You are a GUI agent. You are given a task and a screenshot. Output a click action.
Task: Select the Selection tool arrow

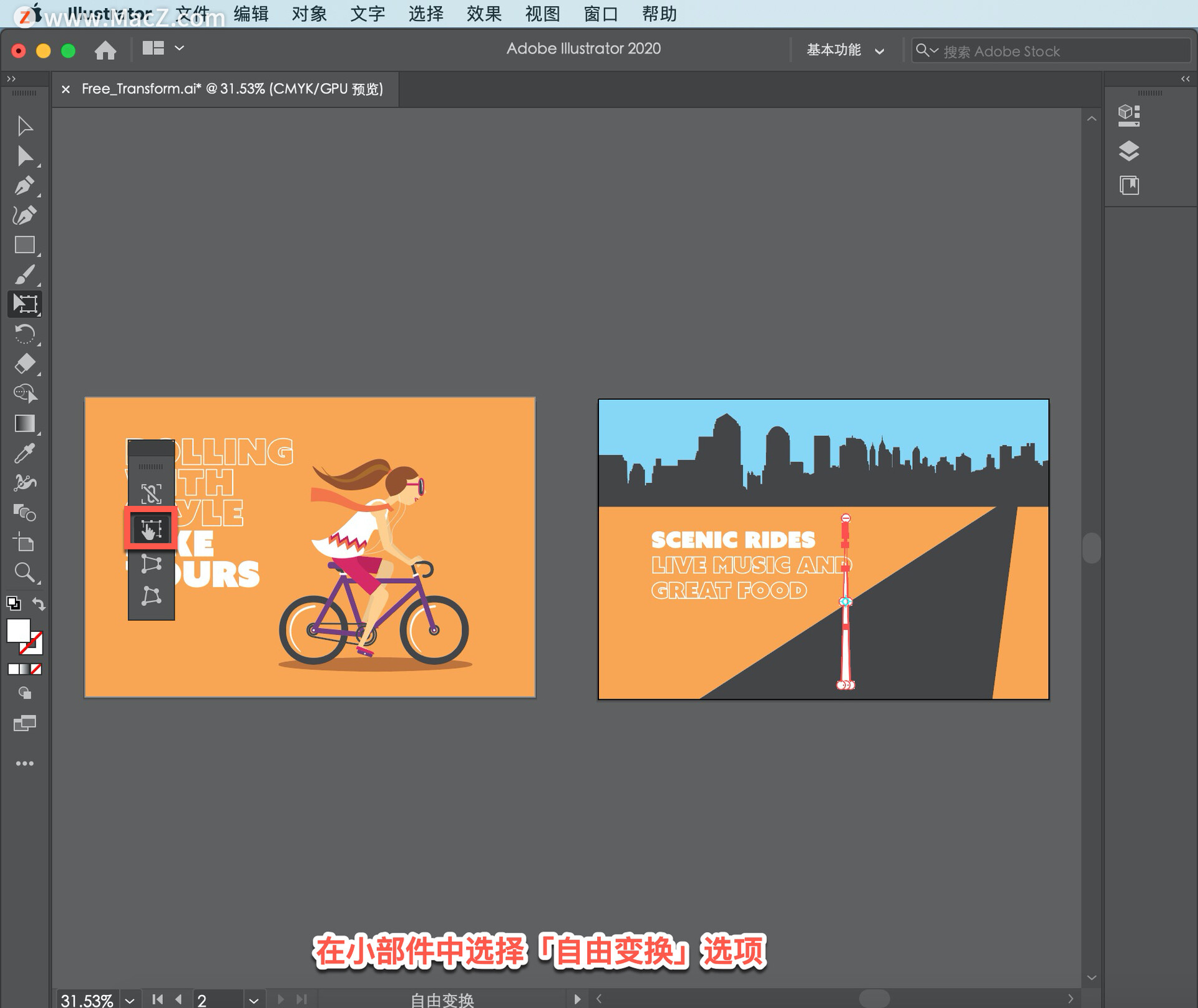point(25,126)
